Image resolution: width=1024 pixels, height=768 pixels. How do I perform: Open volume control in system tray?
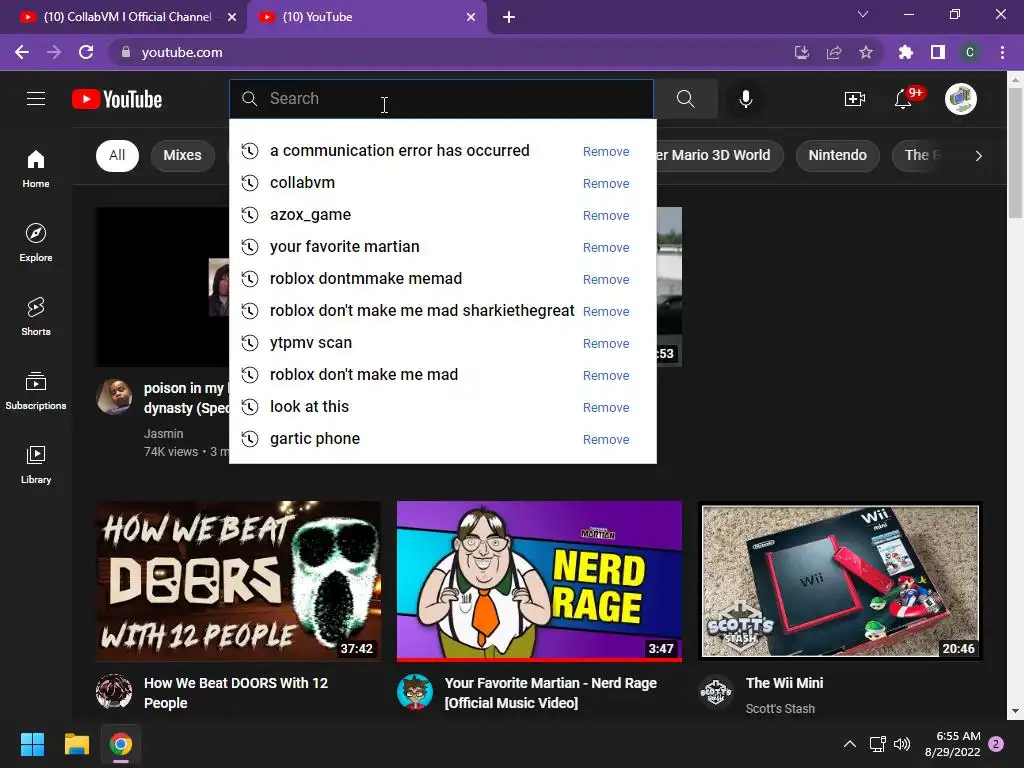[x=902, y=744]
